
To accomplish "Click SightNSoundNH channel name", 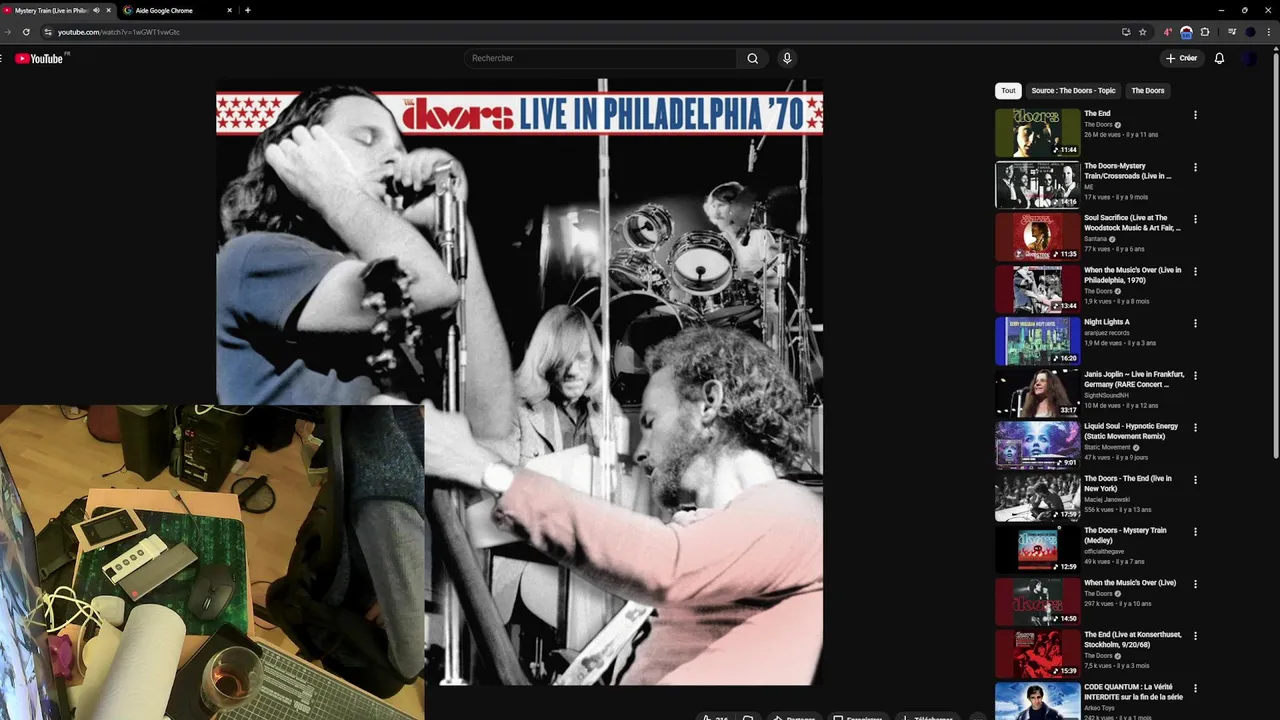I will pyautogui.click(x=1106, y=395).
